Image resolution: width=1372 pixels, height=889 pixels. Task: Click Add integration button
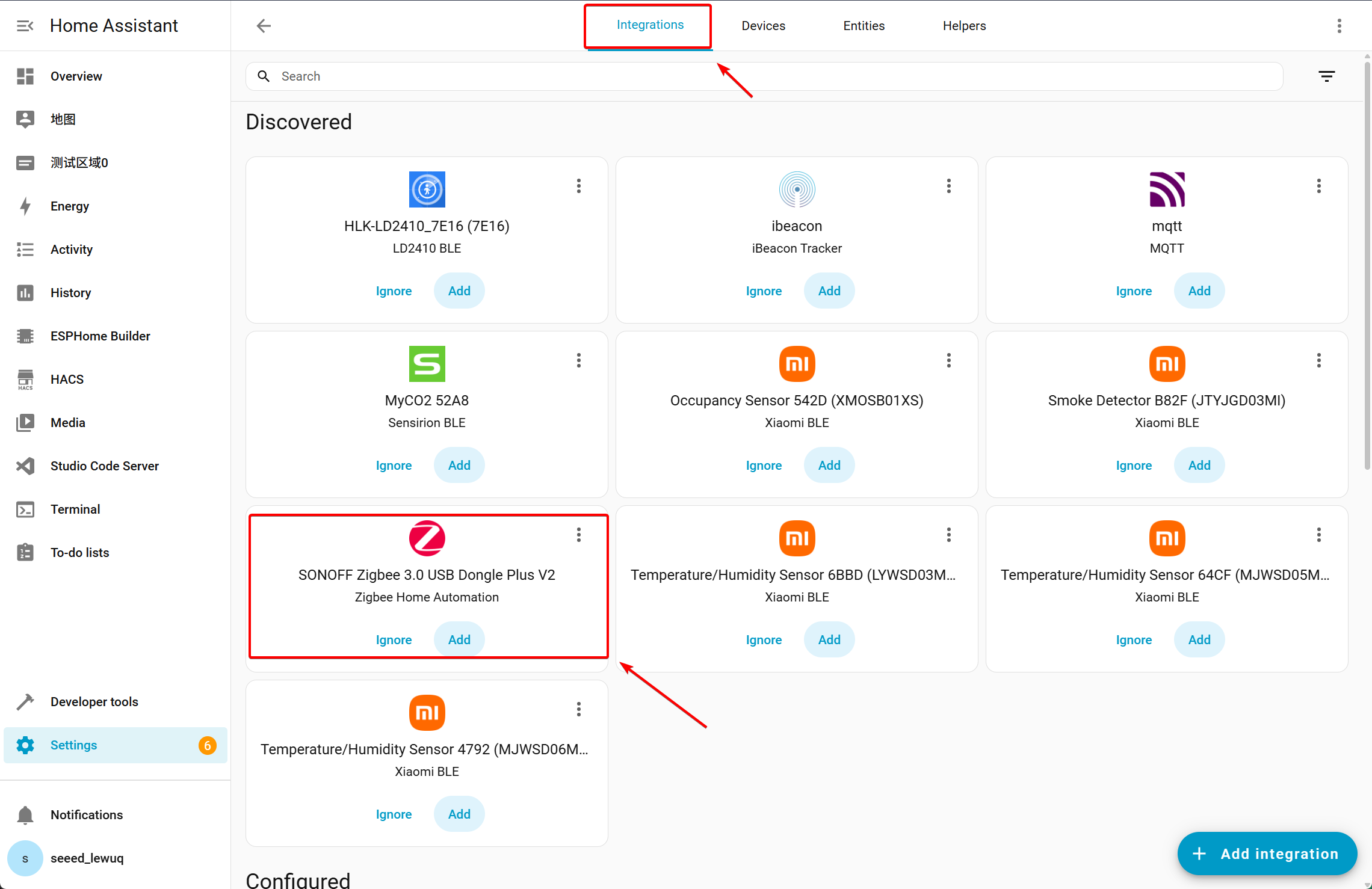(x=1267, y=854)
